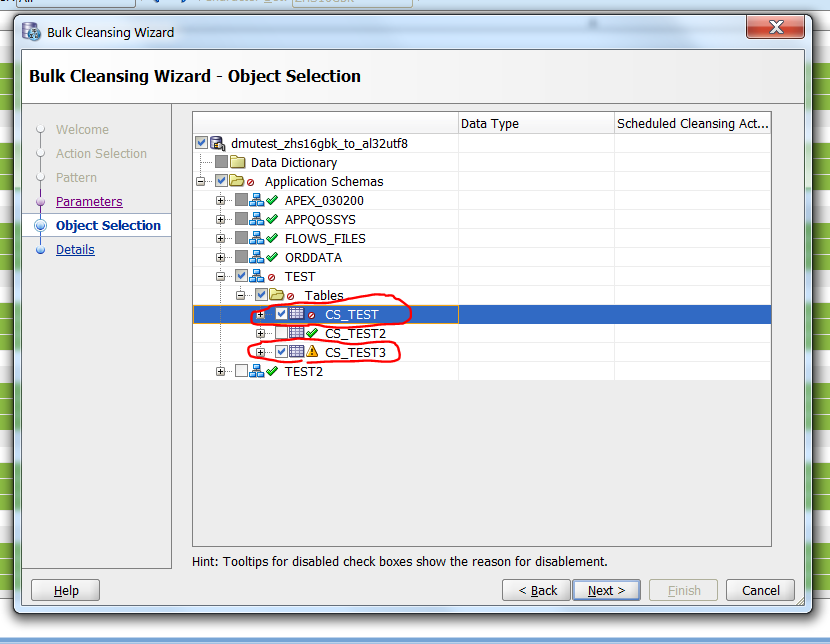Click the warning triangle icon on CS_TEST3
This screenshot has height=644, width=830.
pyautogui.click(x=312, y=352)
